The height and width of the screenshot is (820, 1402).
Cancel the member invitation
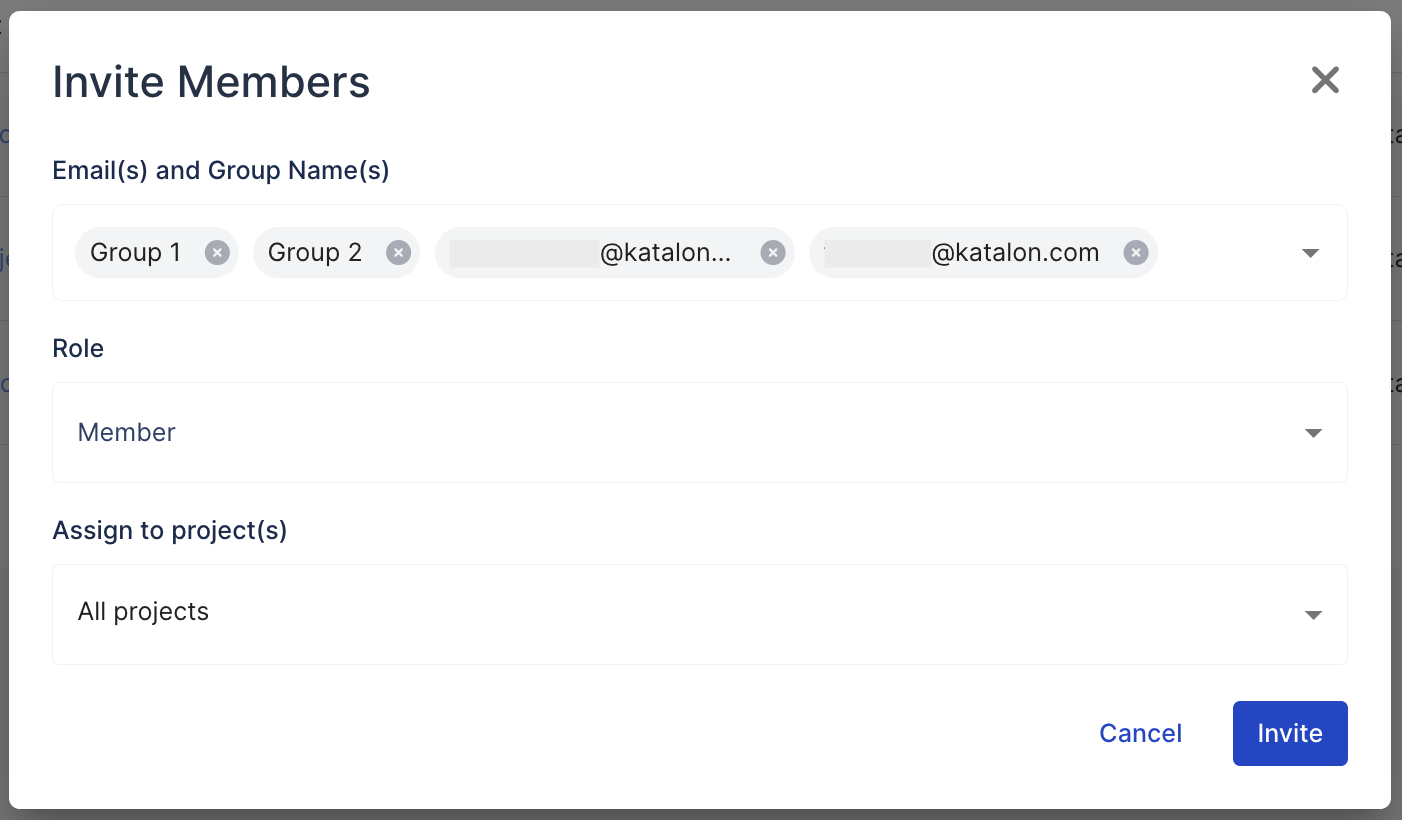(x=1140, y=733)
